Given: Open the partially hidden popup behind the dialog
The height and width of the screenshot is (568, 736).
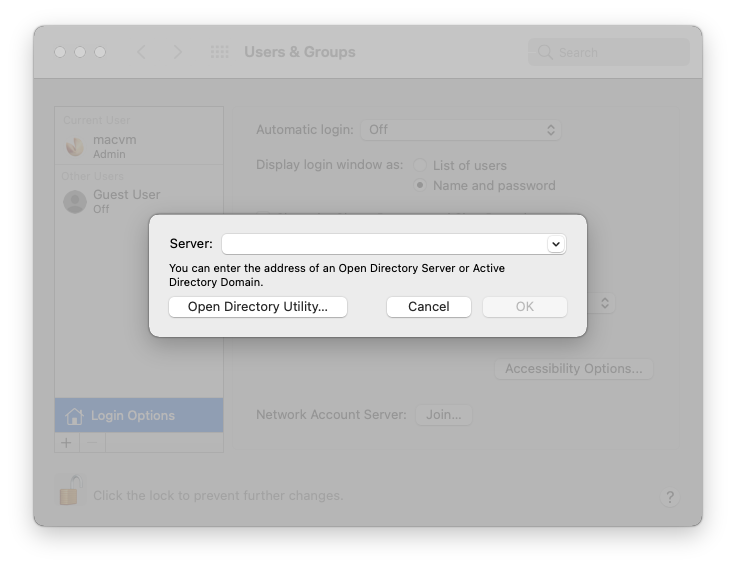Looking at the screenshot, I should click(x=605, y=302).
